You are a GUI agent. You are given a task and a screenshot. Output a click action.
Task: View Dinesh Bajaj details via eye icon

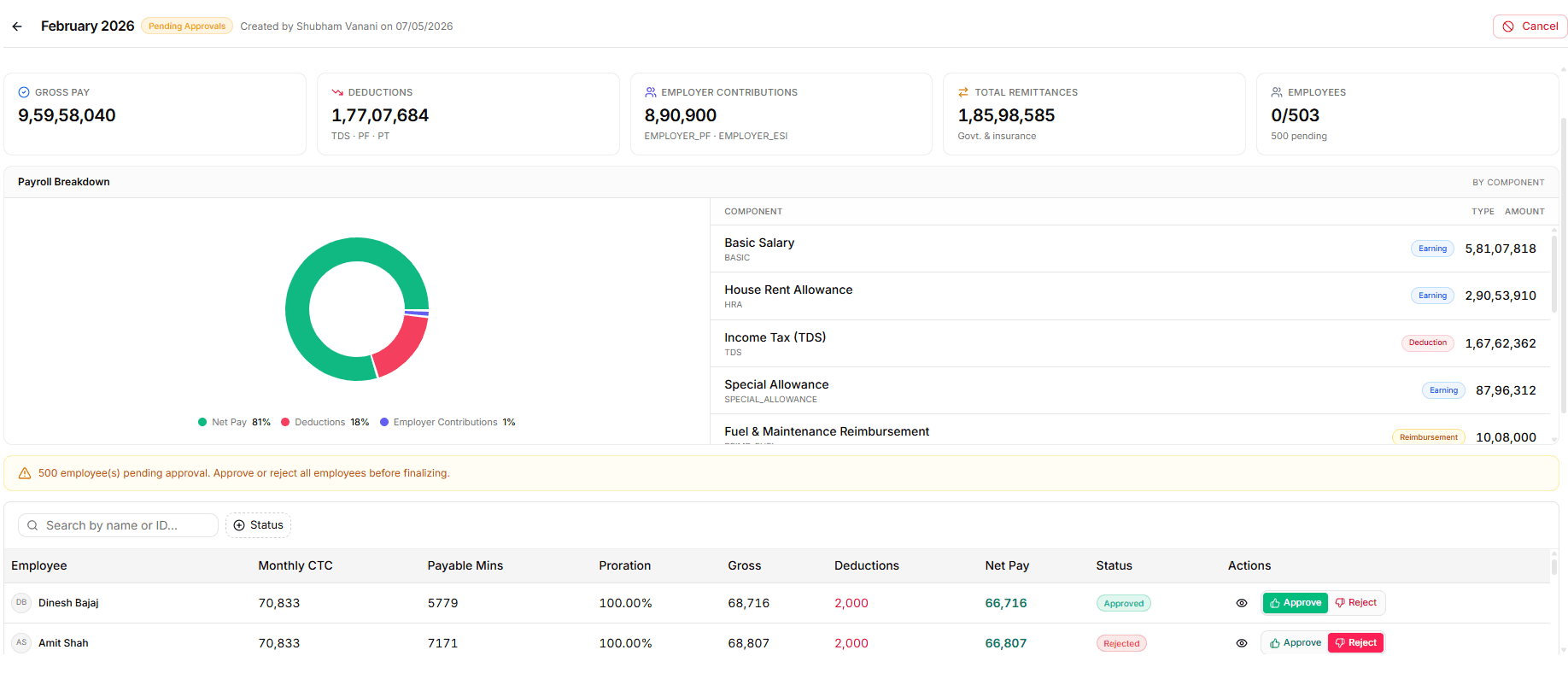[x=1242, y=603]
